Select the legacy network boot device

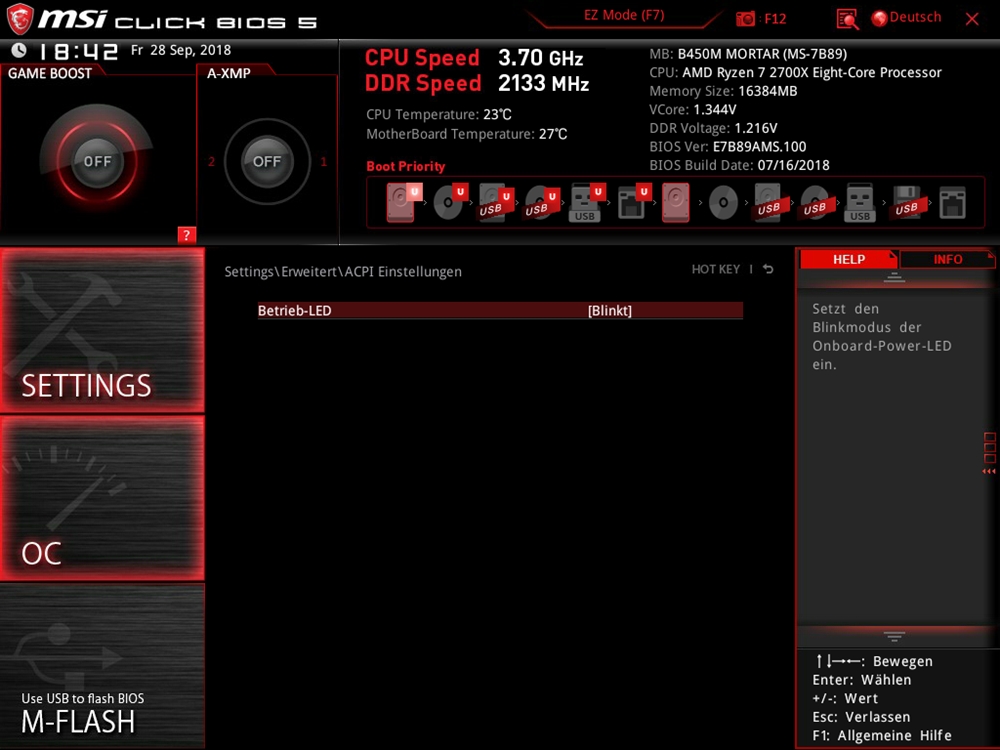click(952, 203)
